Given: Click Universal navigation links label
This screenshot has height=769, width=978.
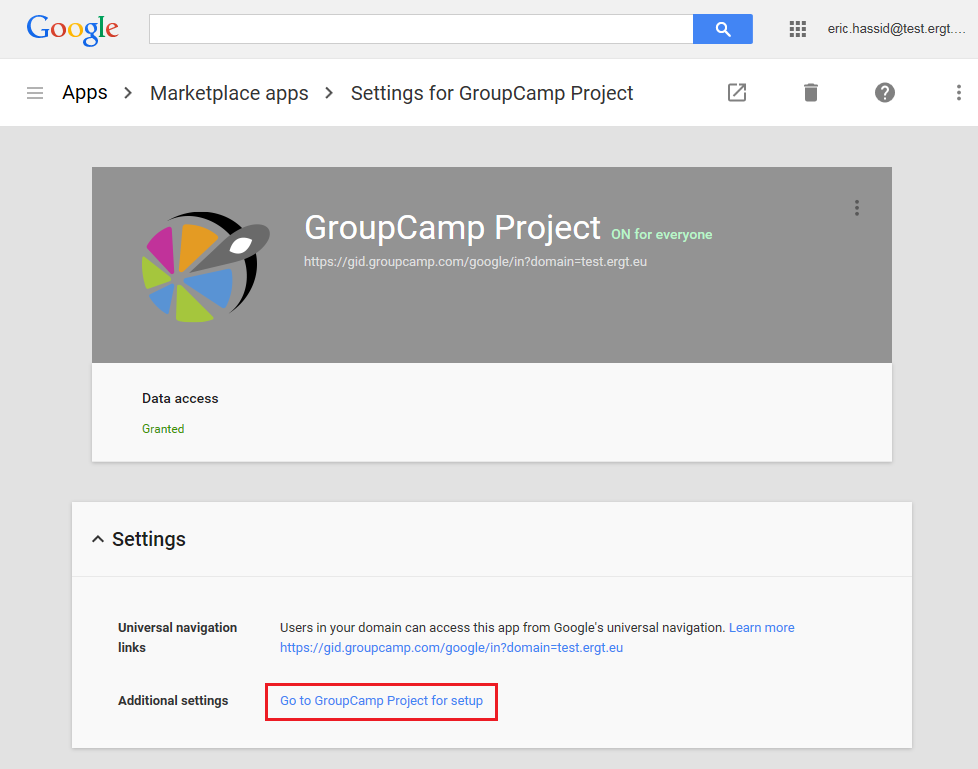Looking at the screenshot, I should pos(177,637).
